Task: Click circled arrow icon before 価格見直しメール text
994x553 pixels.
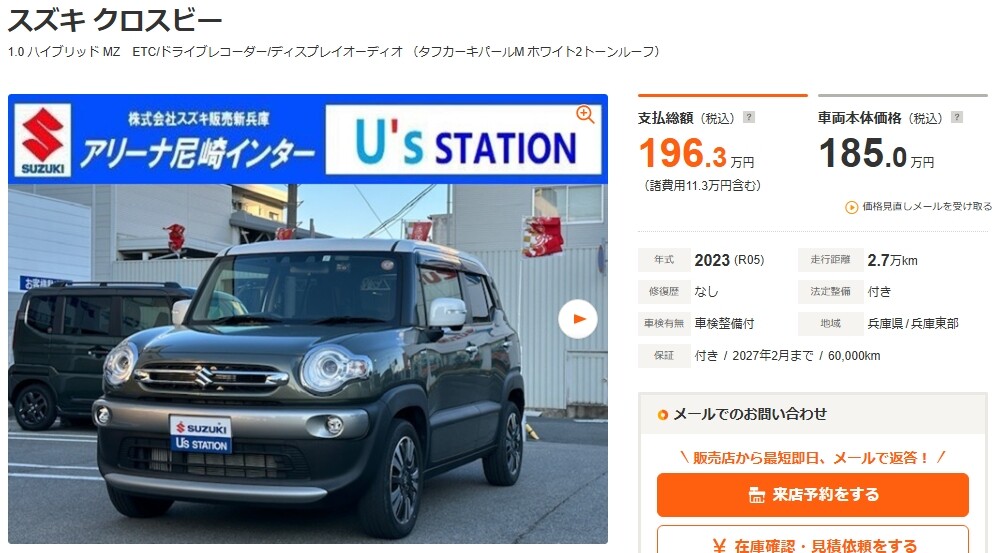Action: coord(851,207)
